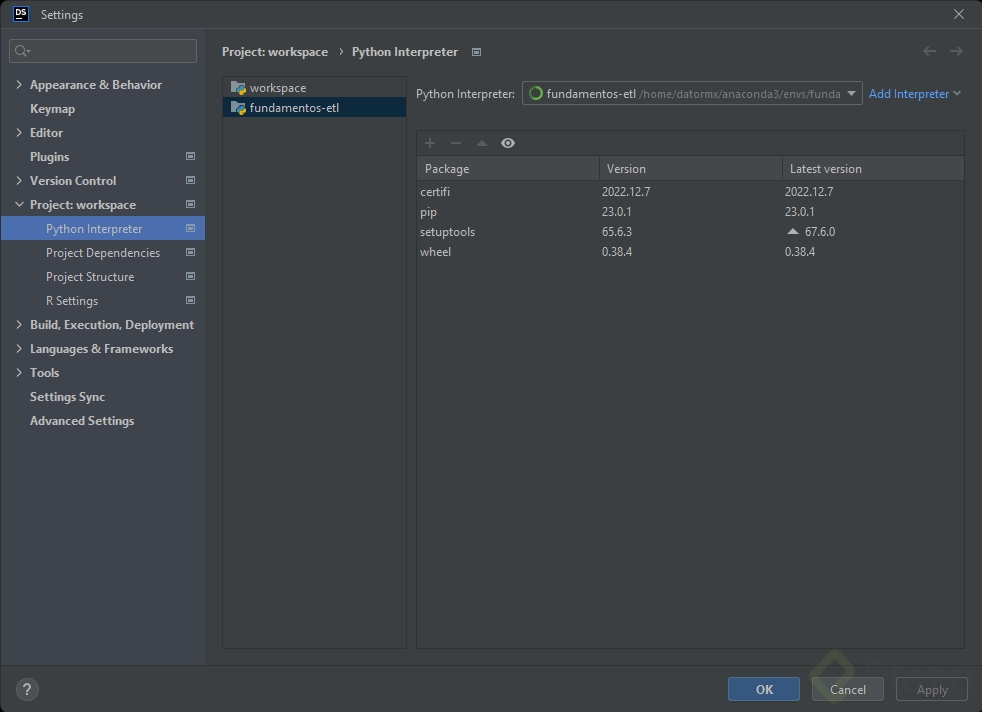Select Python Interpreter in sidebar

(x=103, y=229)
